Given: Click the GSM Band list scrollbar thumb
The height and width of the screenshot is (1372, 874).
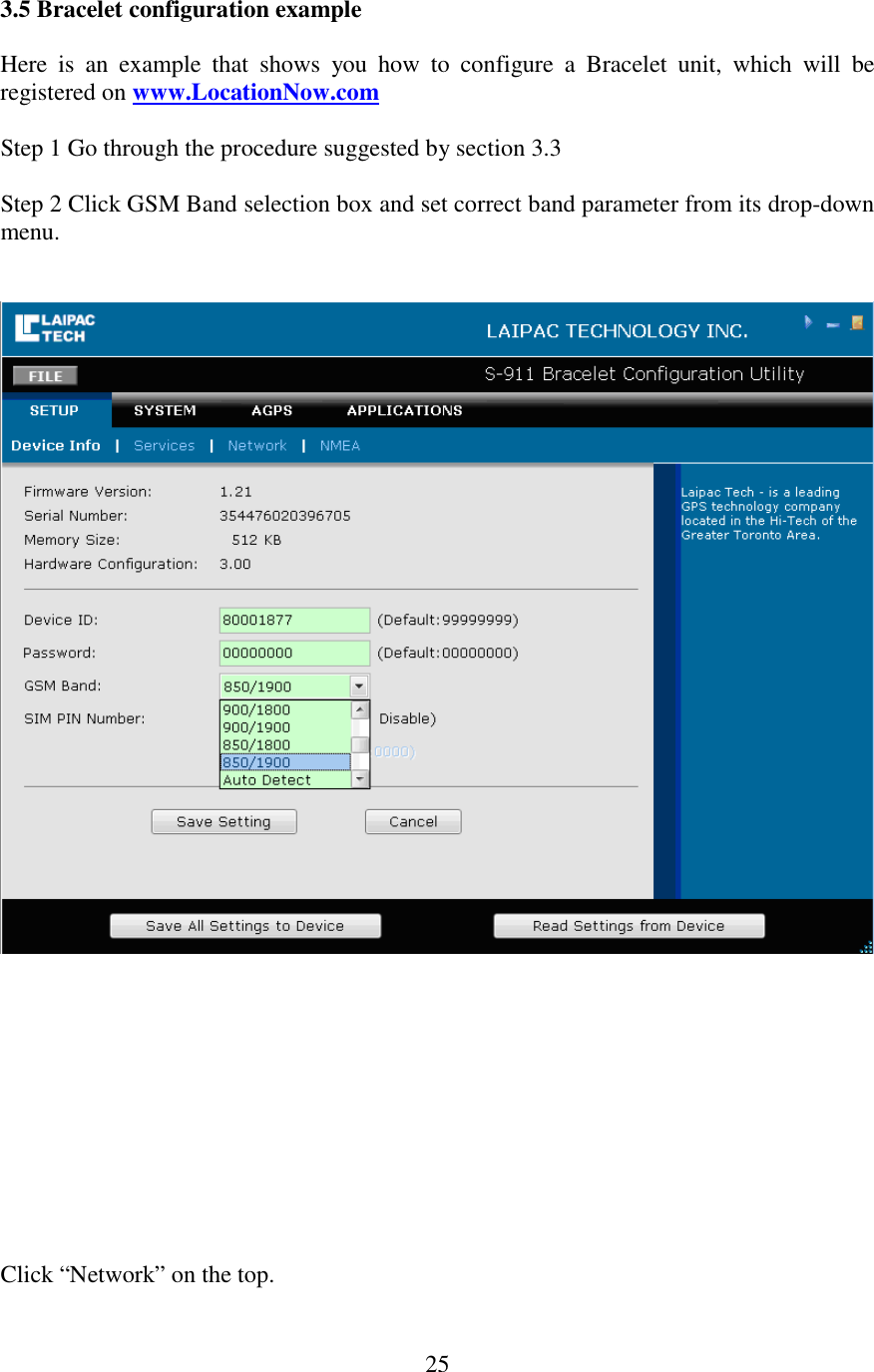Looking at the screenshot, I should point(360,745).
